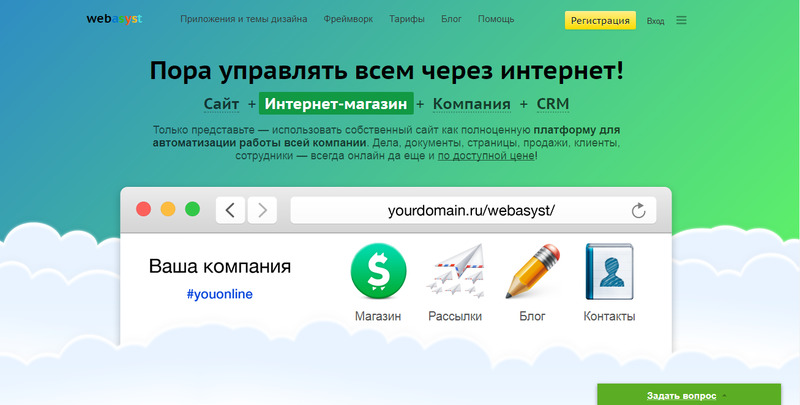Click the yellow window dot
800x405 pixels.
pyautogui.click(x=168, y=209)
